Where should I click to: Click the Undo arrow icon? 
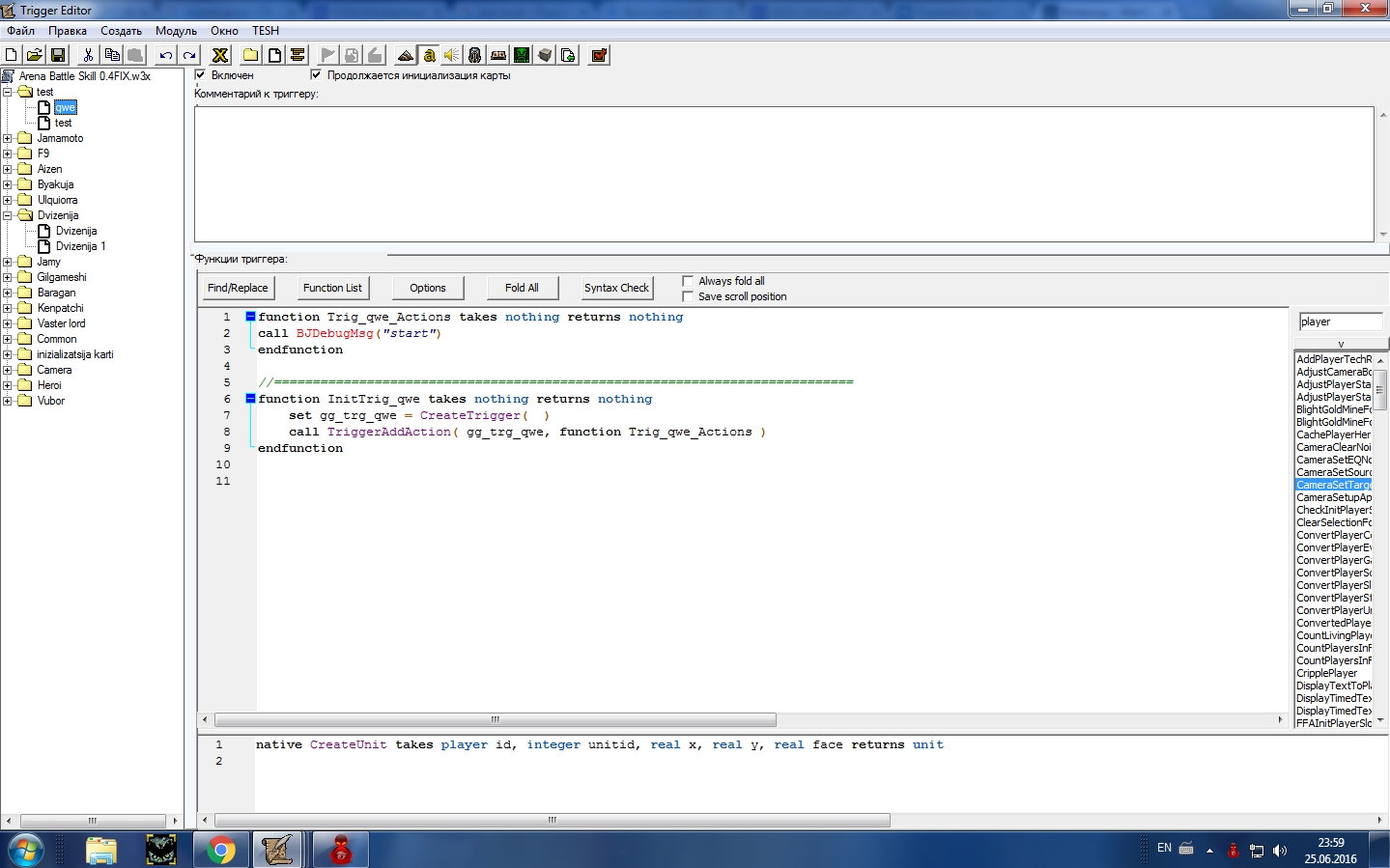point(166,56)
